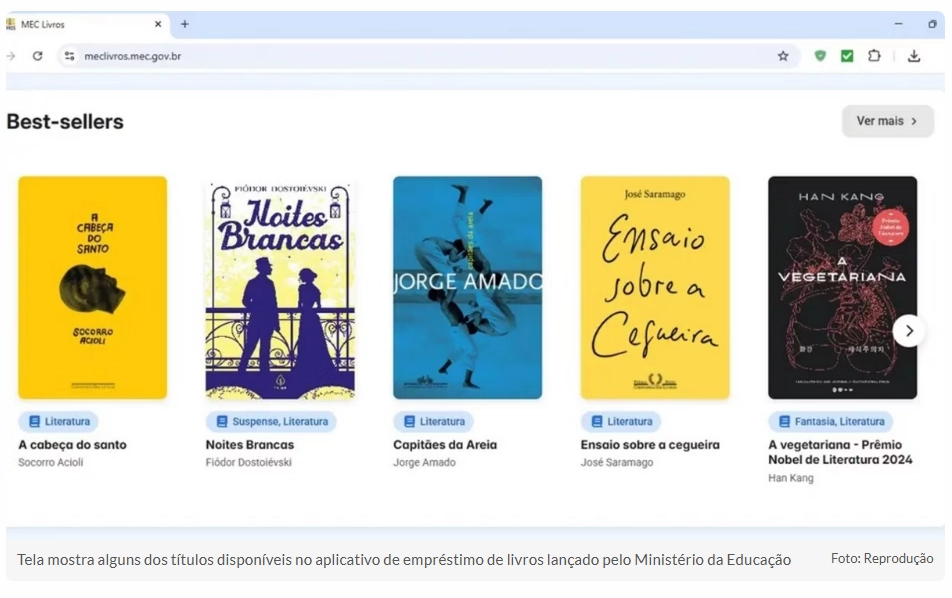Click the green checkmark extension icon
Image resolution: width=952 pixels, height=598 pixels.
847,56
